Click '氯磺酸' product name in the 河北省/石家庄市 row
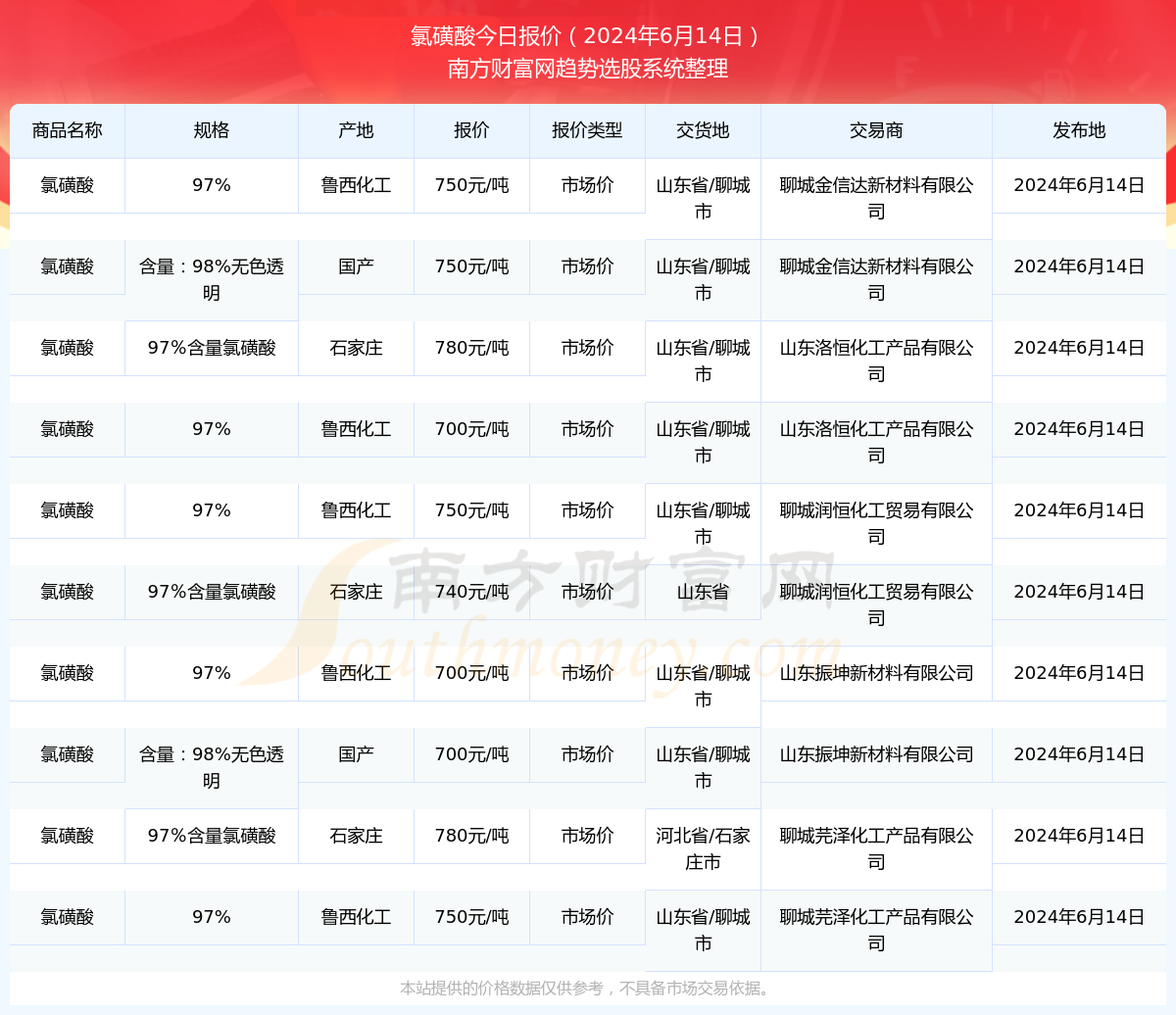Screen dimensions: 1176x1015 pos(68,836)
